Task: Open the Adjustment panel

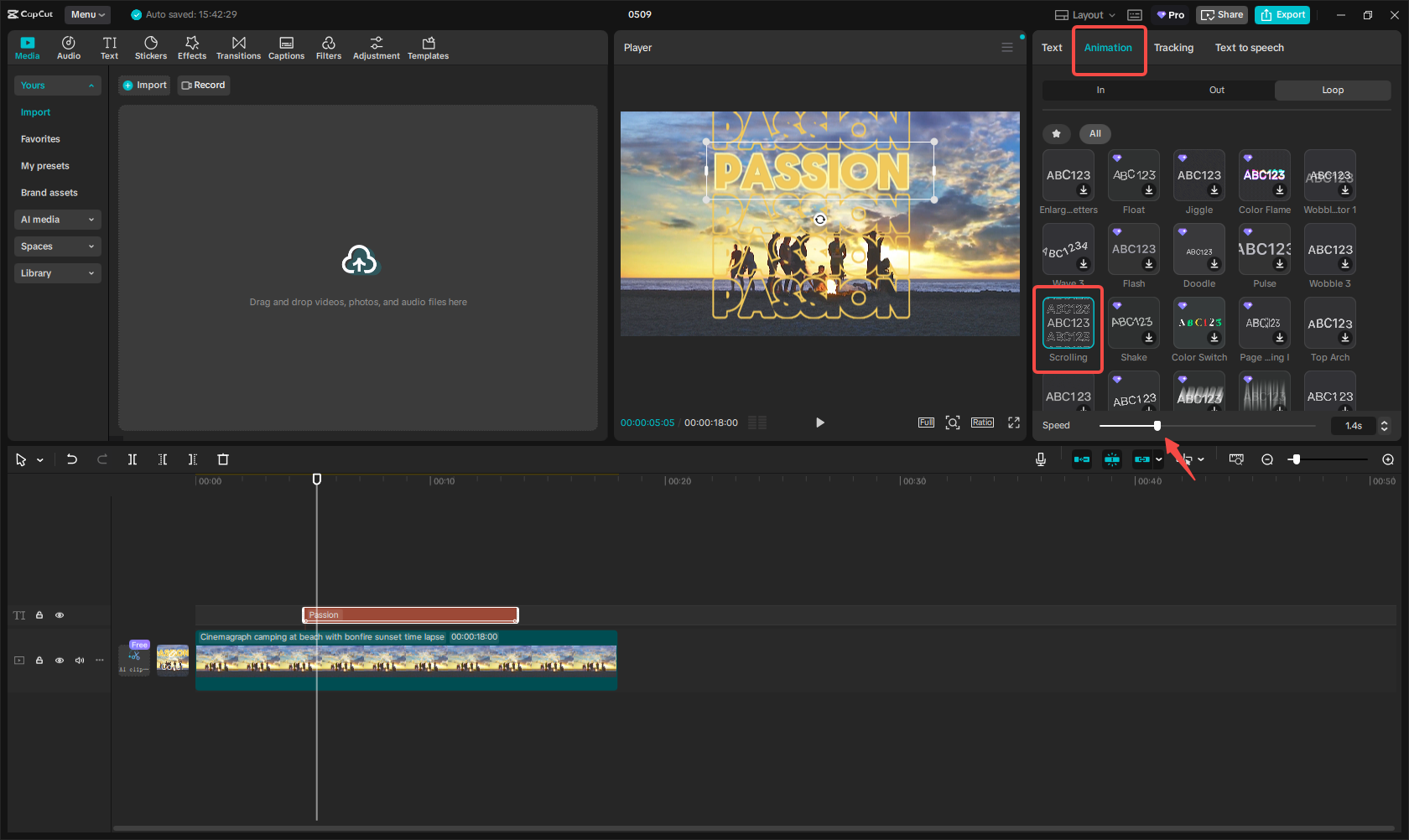Action: (377, 48)
